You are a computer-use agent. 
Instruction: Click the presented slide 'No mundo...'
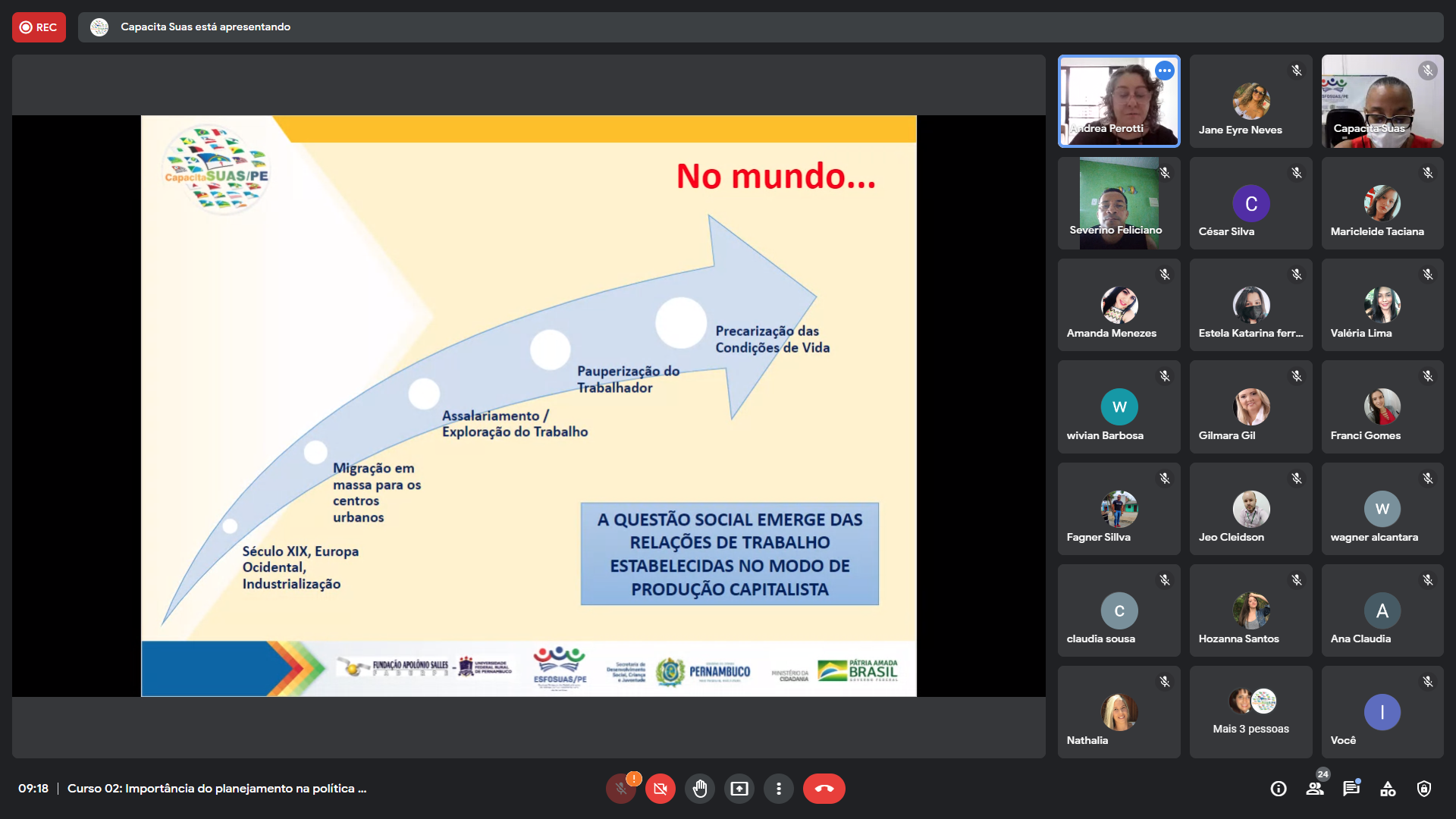[x=529, y=406]
